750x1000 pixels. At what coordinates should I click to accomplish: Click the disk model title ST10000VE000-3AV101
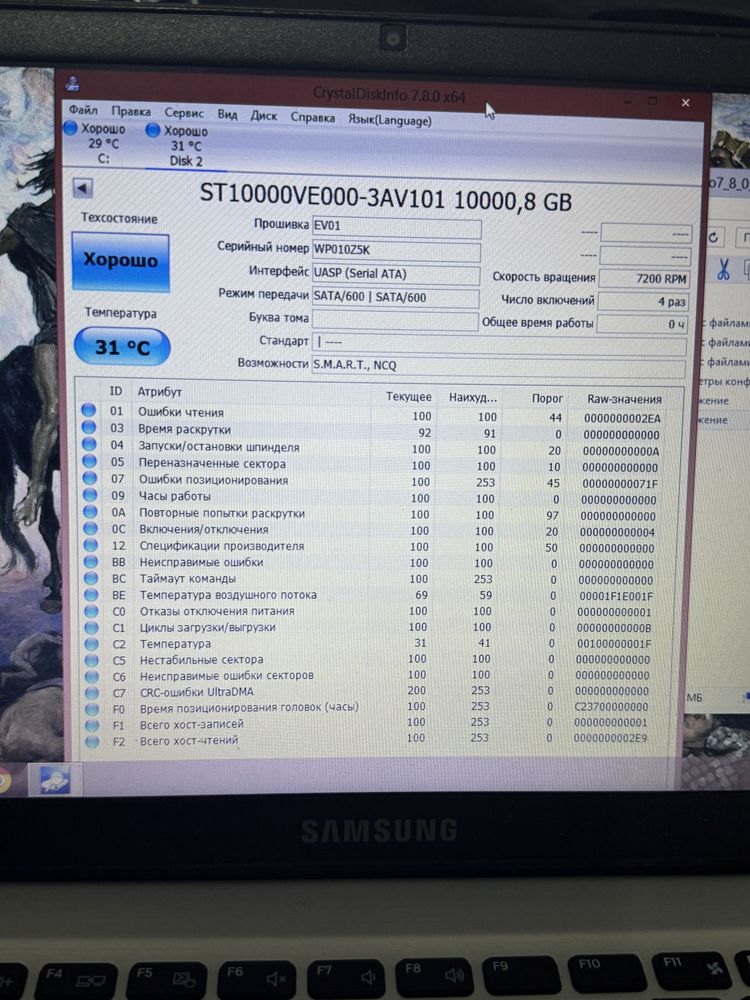click(322, 195)
